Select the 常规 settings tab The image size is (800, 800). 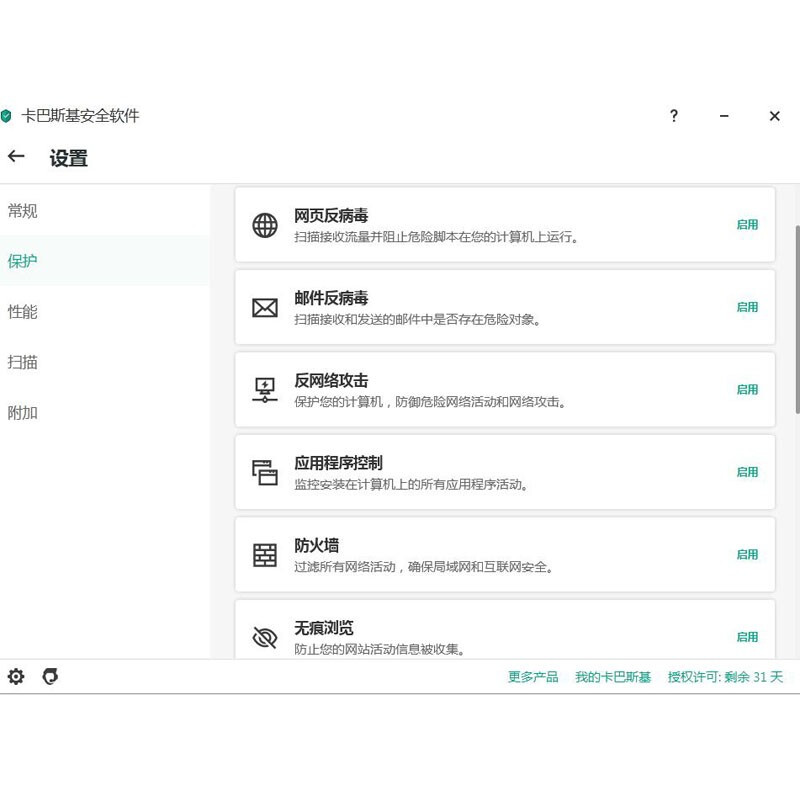(105, 211)
